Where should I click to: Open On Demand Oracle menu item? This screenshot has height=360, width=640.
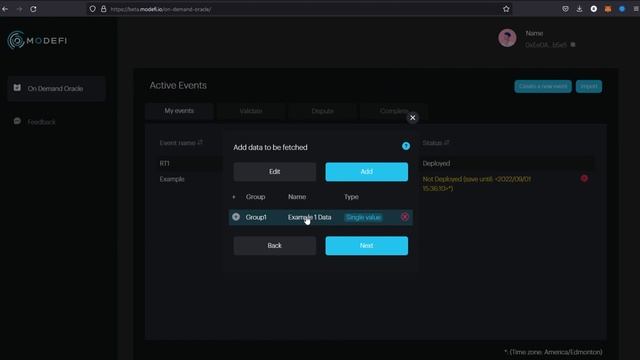point(57,89)
